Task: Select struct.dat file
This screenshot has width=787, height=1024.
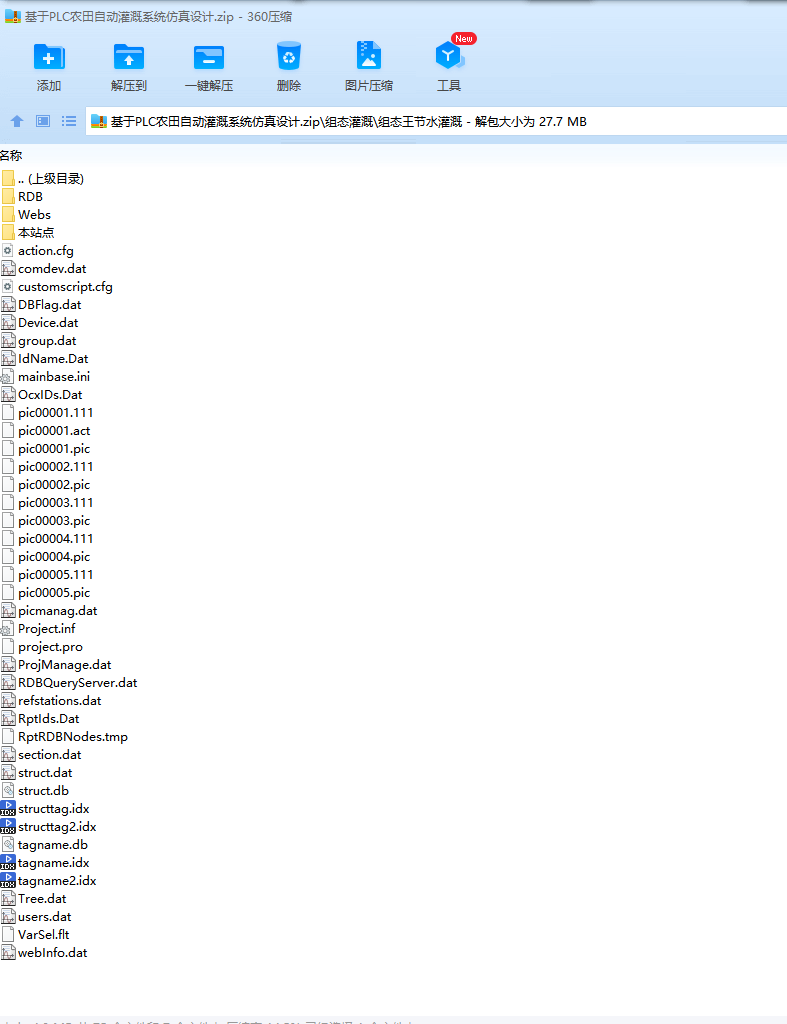Action: [x=45, y=773]
